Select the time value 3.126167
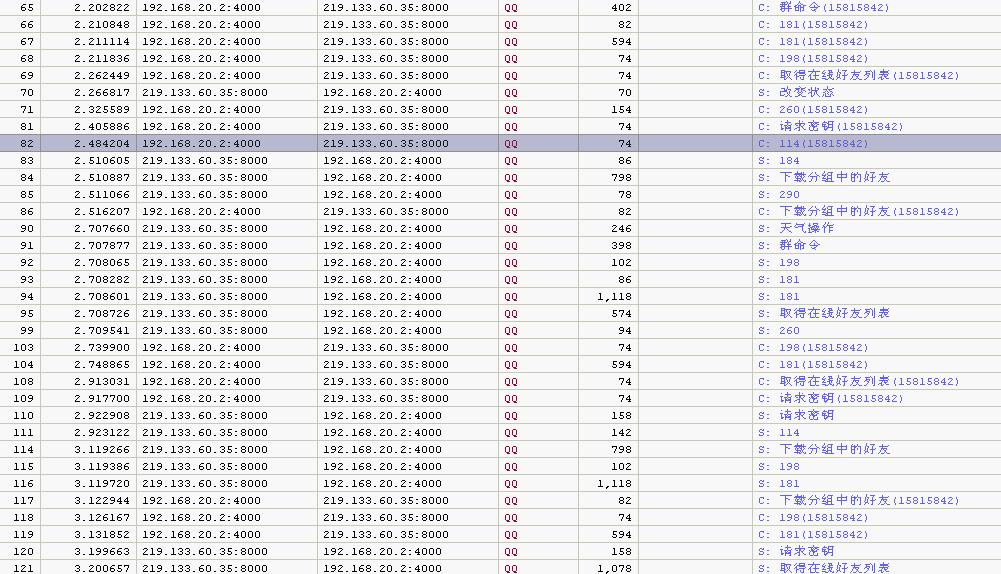The image size is (1001, 574). point(102,517)
